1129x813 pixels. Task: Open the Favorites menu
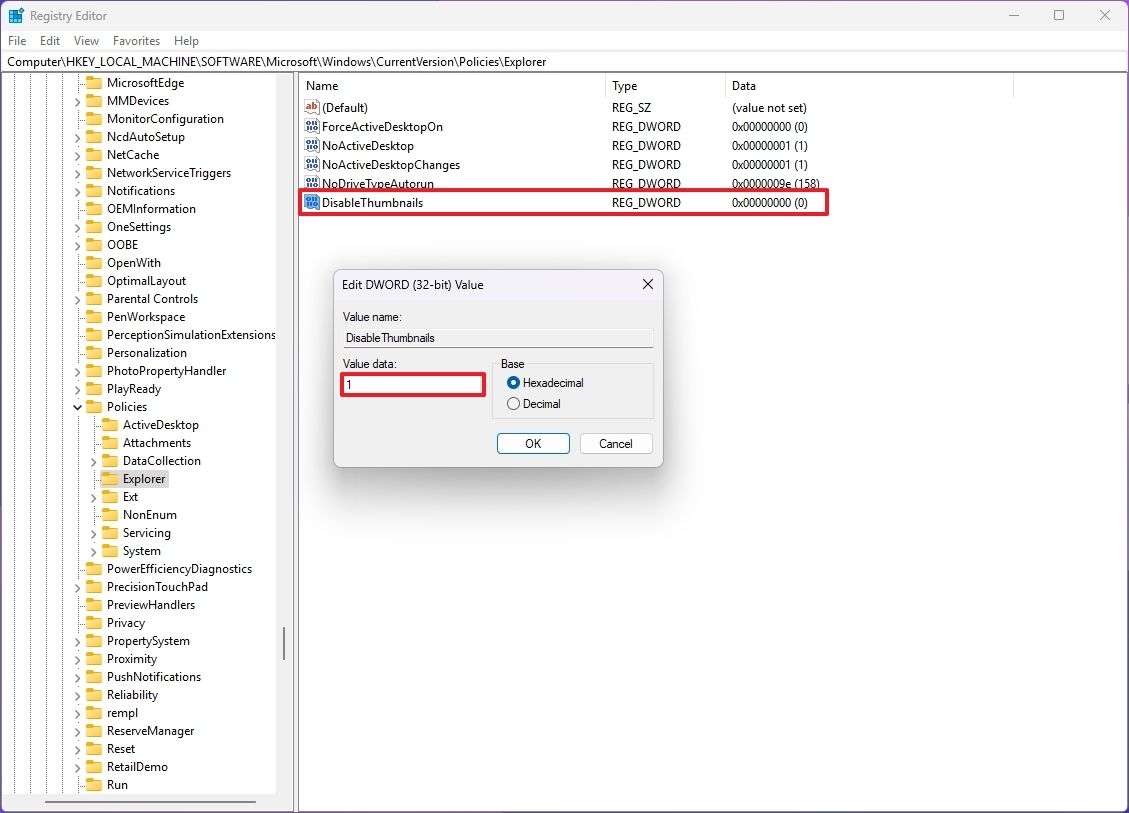136,41
